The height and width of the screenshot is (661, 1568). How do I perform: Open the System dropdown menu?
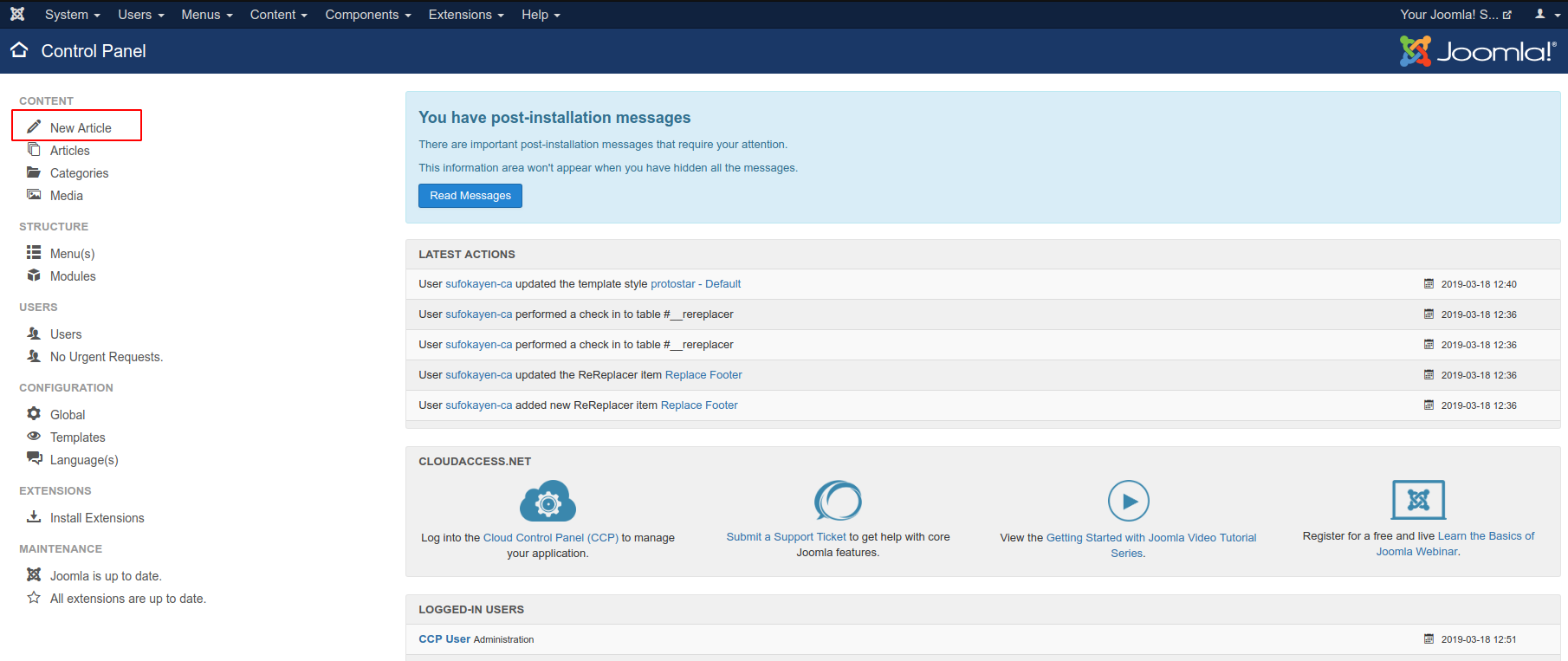(x=73, y=15)
